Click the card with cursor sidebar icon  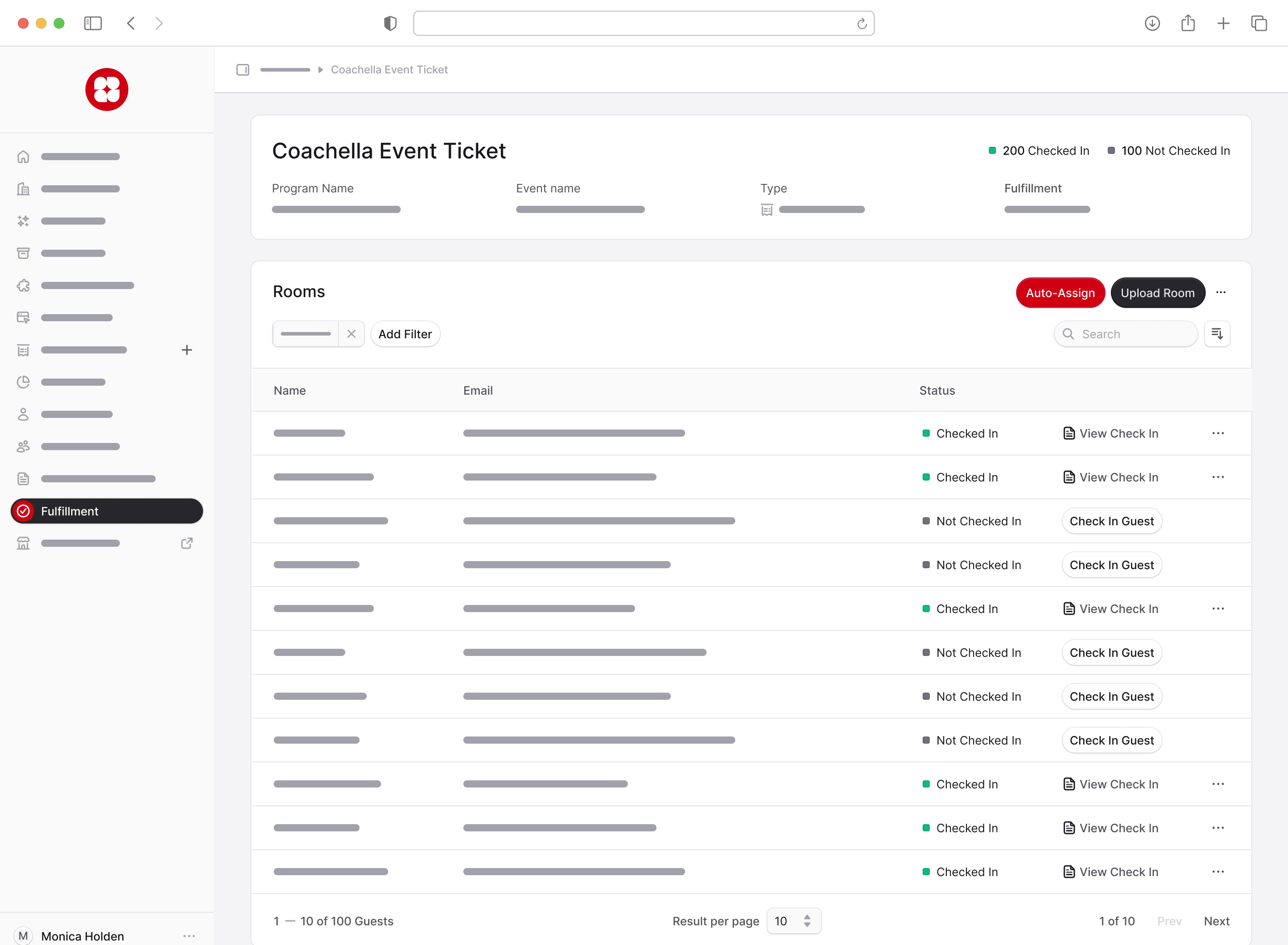point(23,318)
